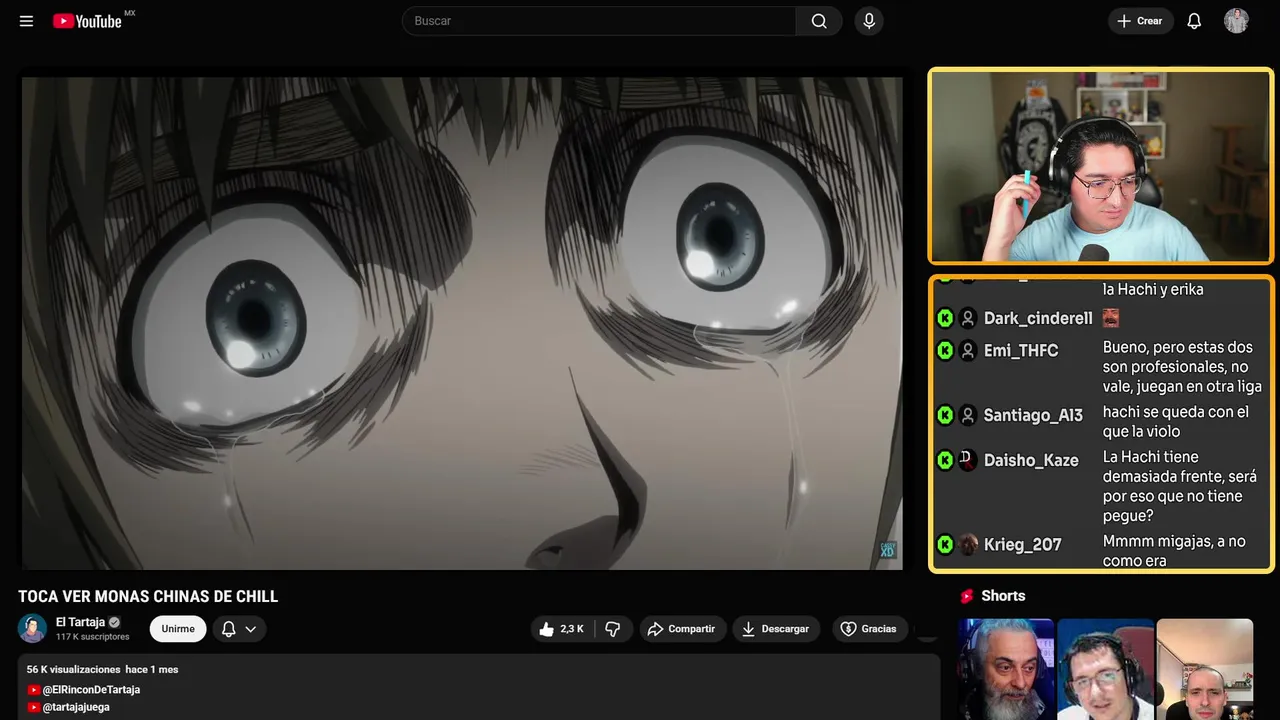The width and height of the screenshot is (1280, 720).
Task: Open the hamburger guide menu
Action: coord(26,21)
